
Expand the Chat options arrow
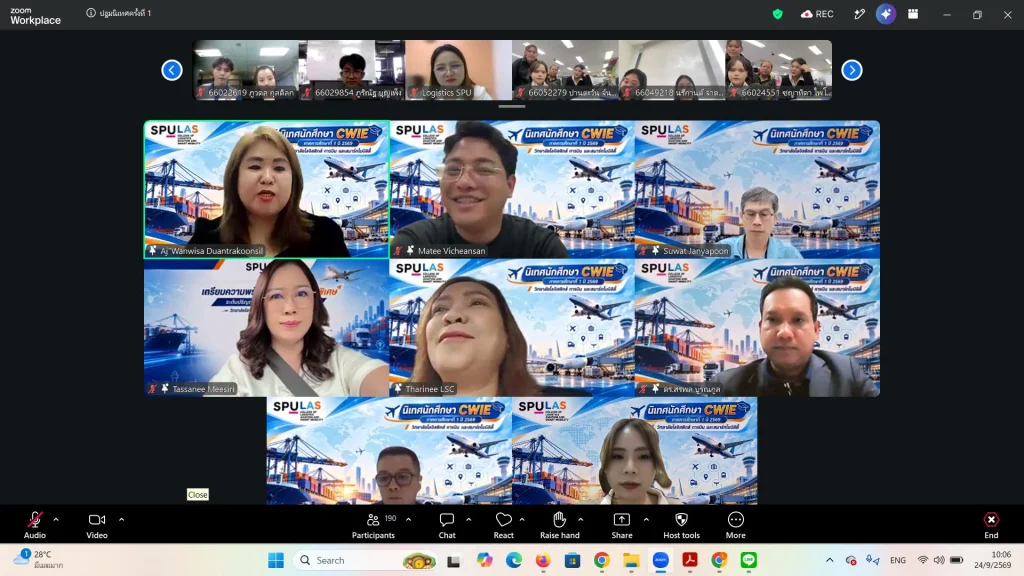(469, 520)
